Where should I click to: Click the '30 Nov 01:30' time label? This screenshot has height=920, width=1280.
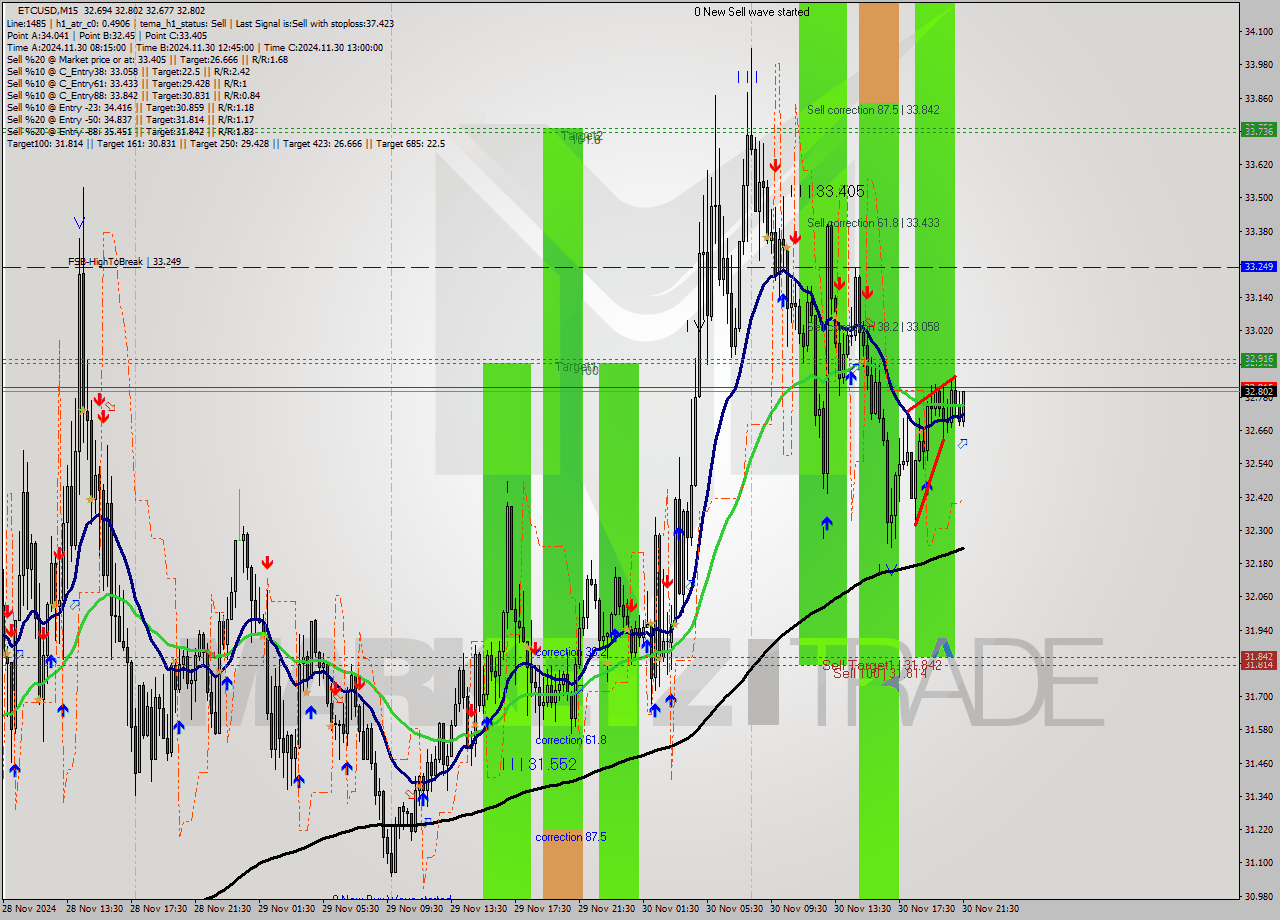670,909
